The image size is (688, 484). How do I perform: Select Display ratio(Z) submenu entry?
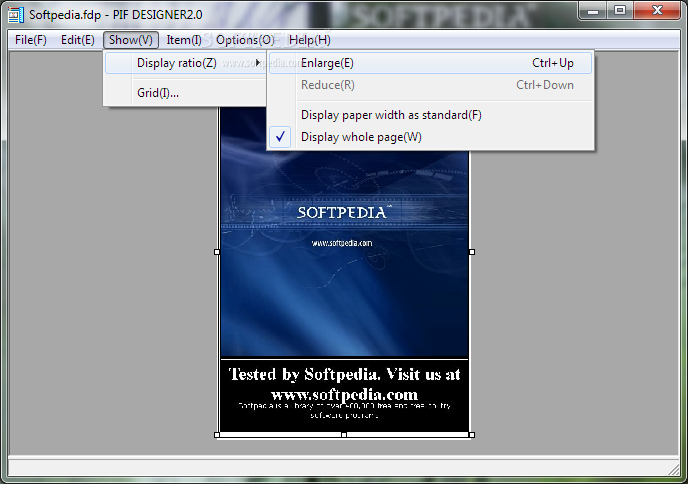click(185, 63)
